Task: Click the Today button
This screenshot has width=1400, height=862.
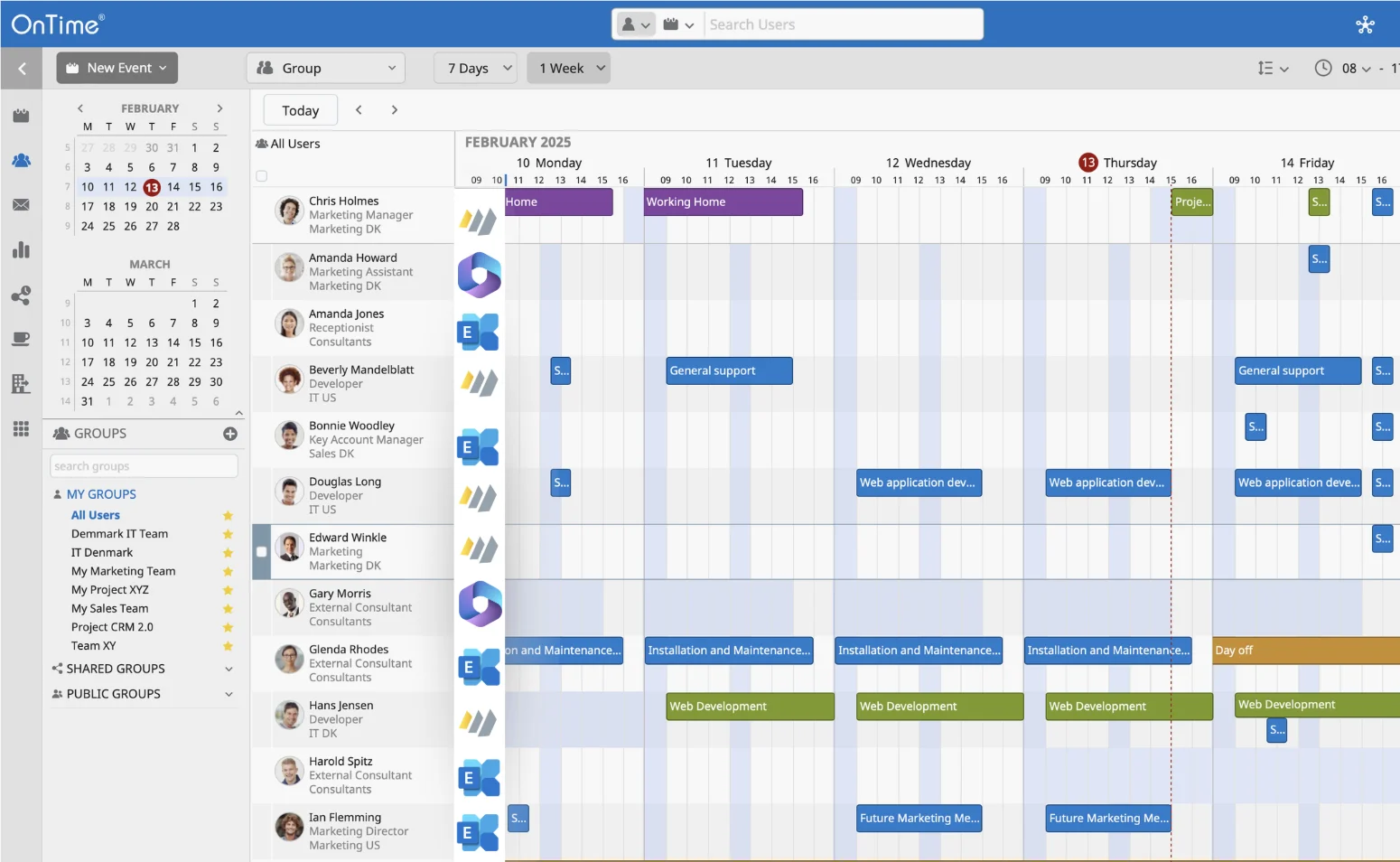Action: (300, 110)
